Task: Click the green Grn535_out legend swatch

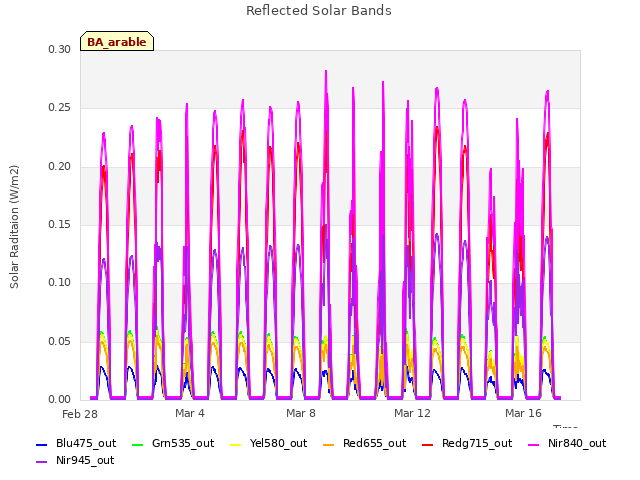Action: tap(138, 444)
